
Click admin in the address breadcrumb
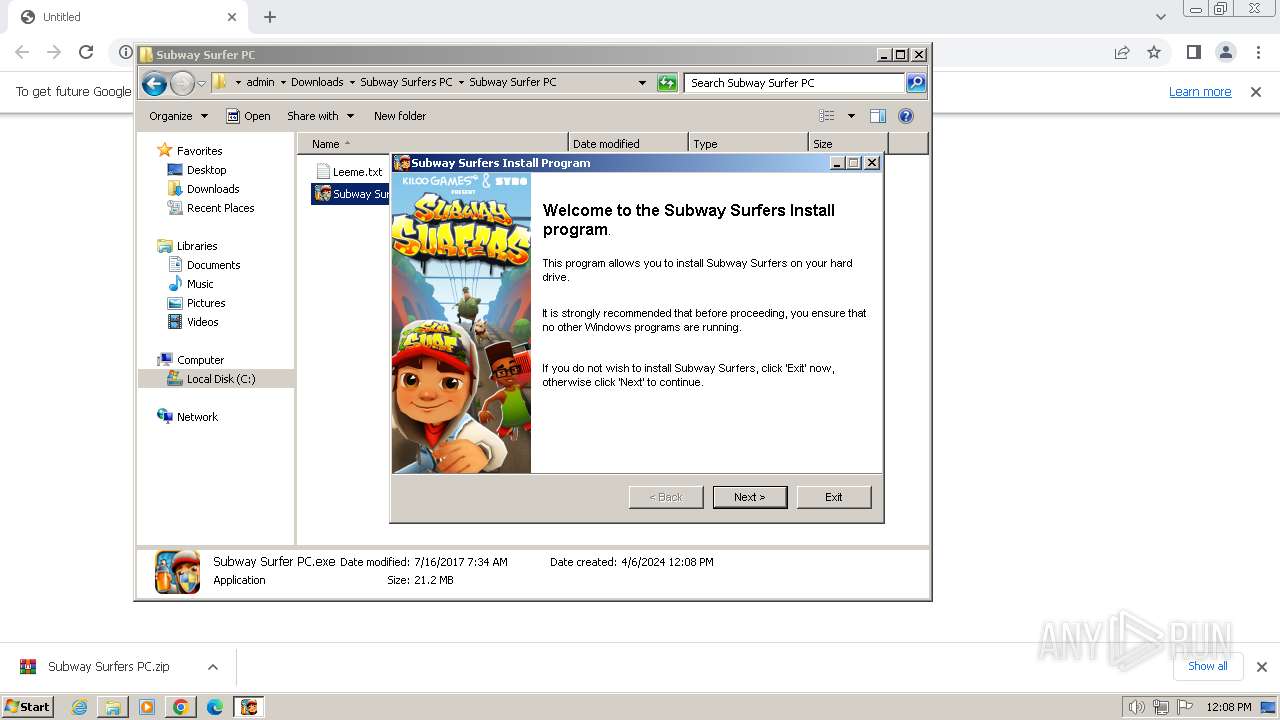click(260, 83)
